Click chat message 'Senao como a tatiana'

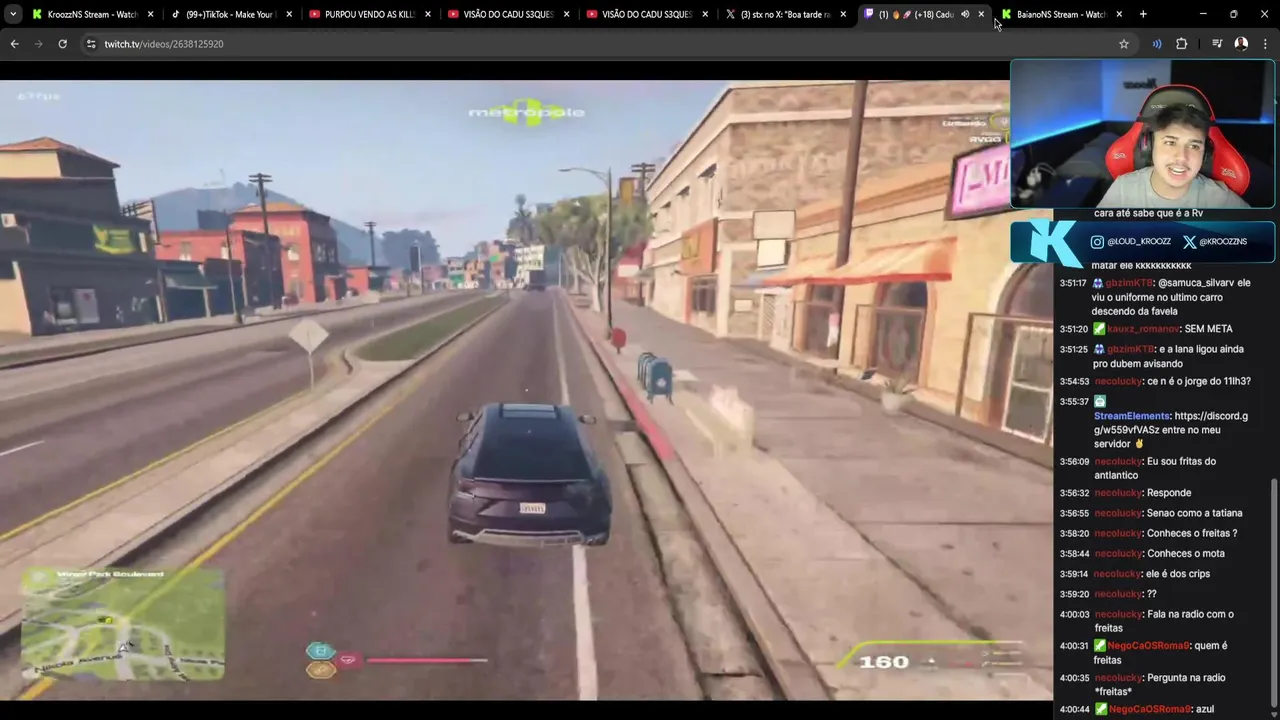coord(1194,513)
